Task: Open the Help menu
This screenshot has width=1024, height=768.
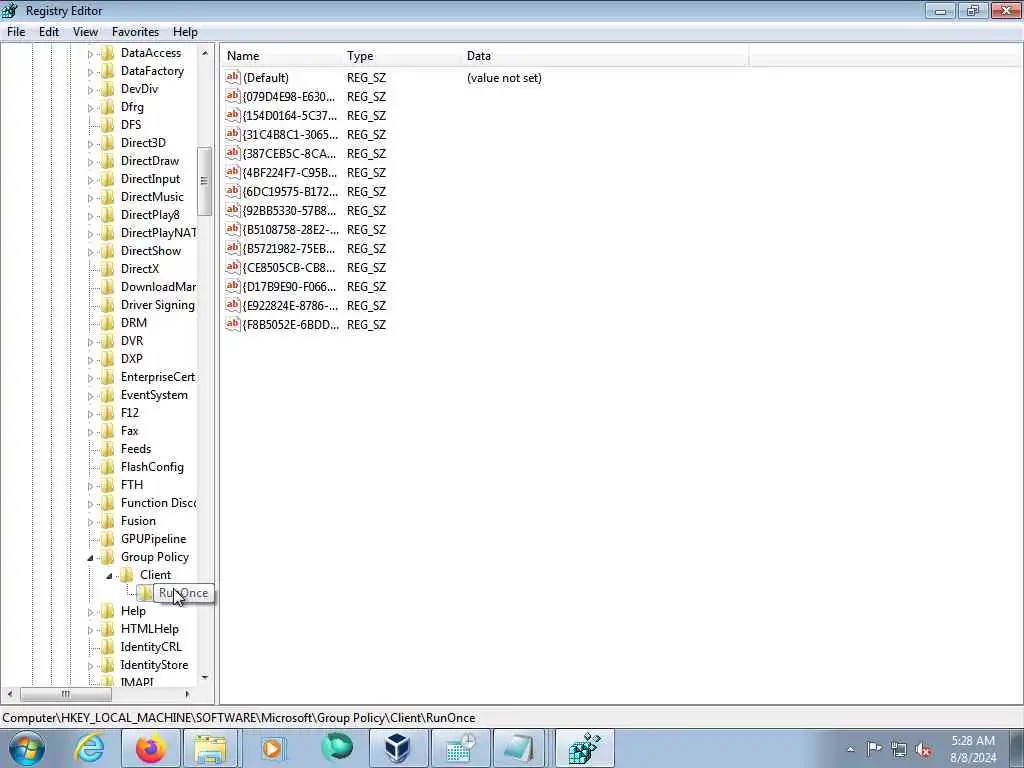Action: click(185, 32)
